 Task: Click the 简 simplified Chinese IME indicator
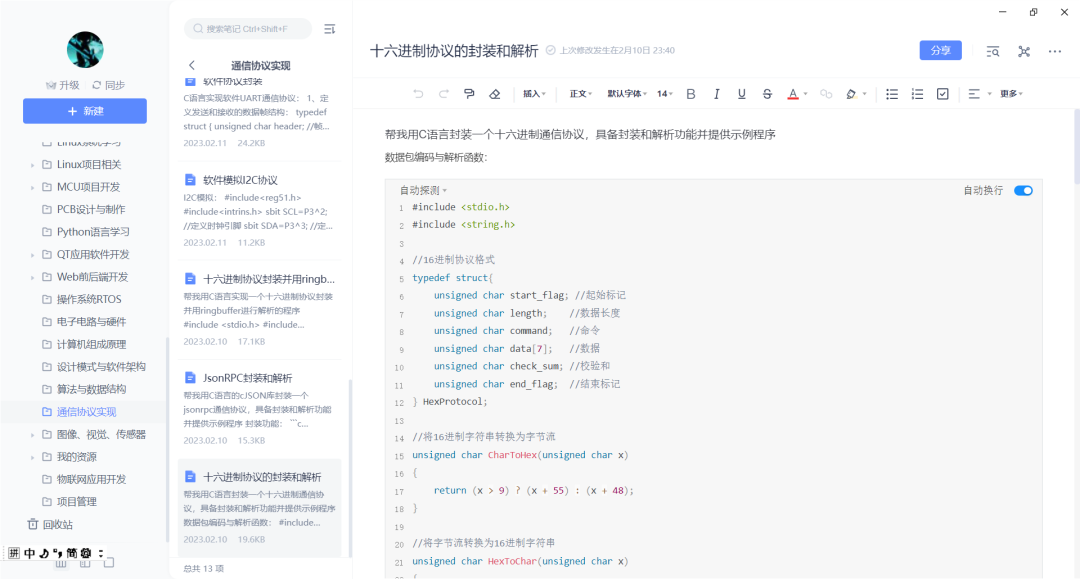(72, 553)
